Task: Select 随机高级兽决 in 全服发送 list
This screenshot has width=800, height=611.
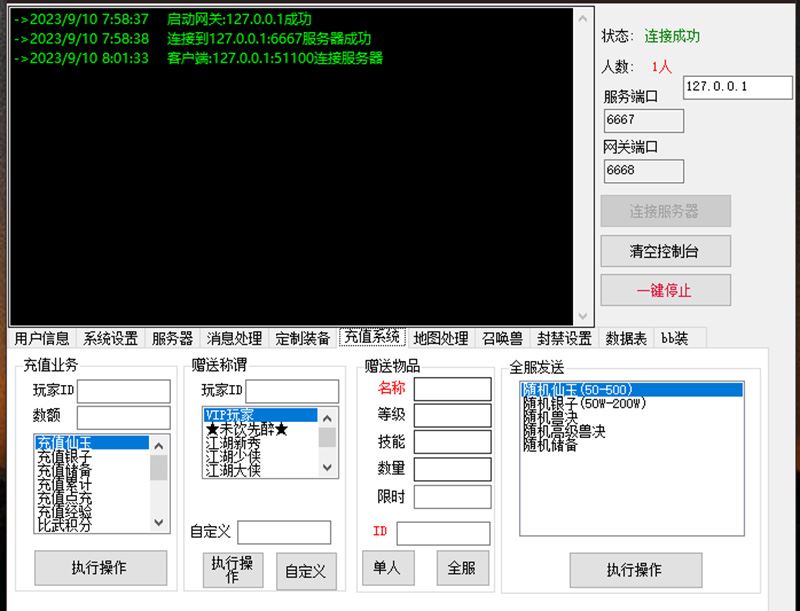Action: [x=564, y=432]
